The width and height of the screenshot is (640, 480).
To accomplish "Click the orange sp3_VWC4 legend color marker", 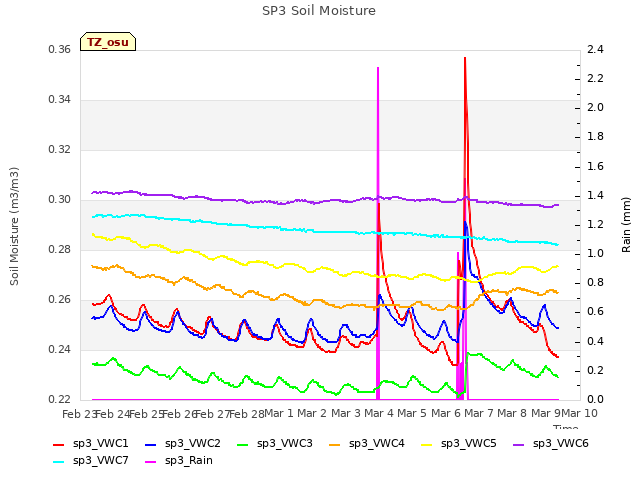I will click(335, 444).
